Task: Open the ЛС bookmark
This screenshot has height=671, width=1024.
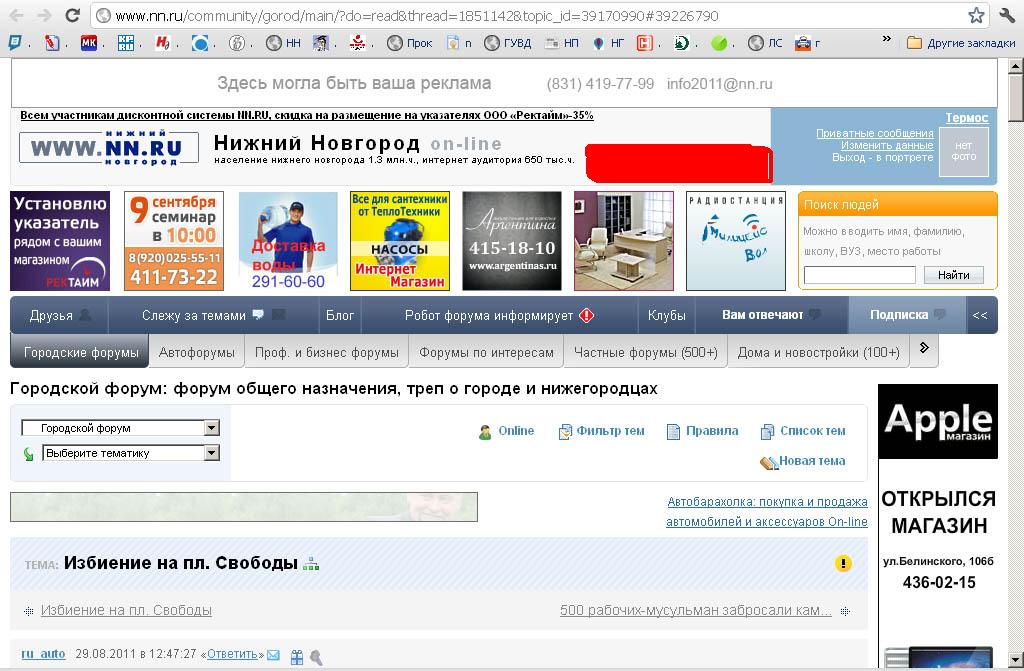Action: coord(765,43)
